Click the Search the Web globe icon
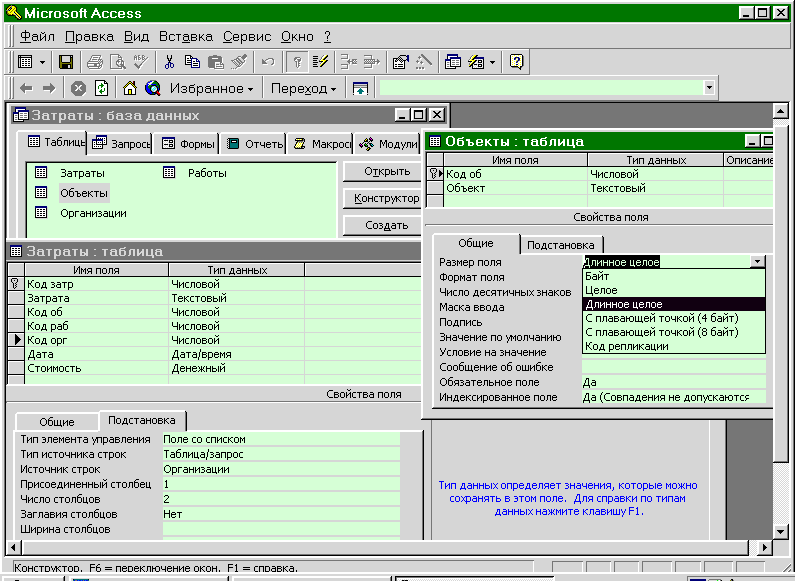This screenshot has width=795, height=581. 153,88
